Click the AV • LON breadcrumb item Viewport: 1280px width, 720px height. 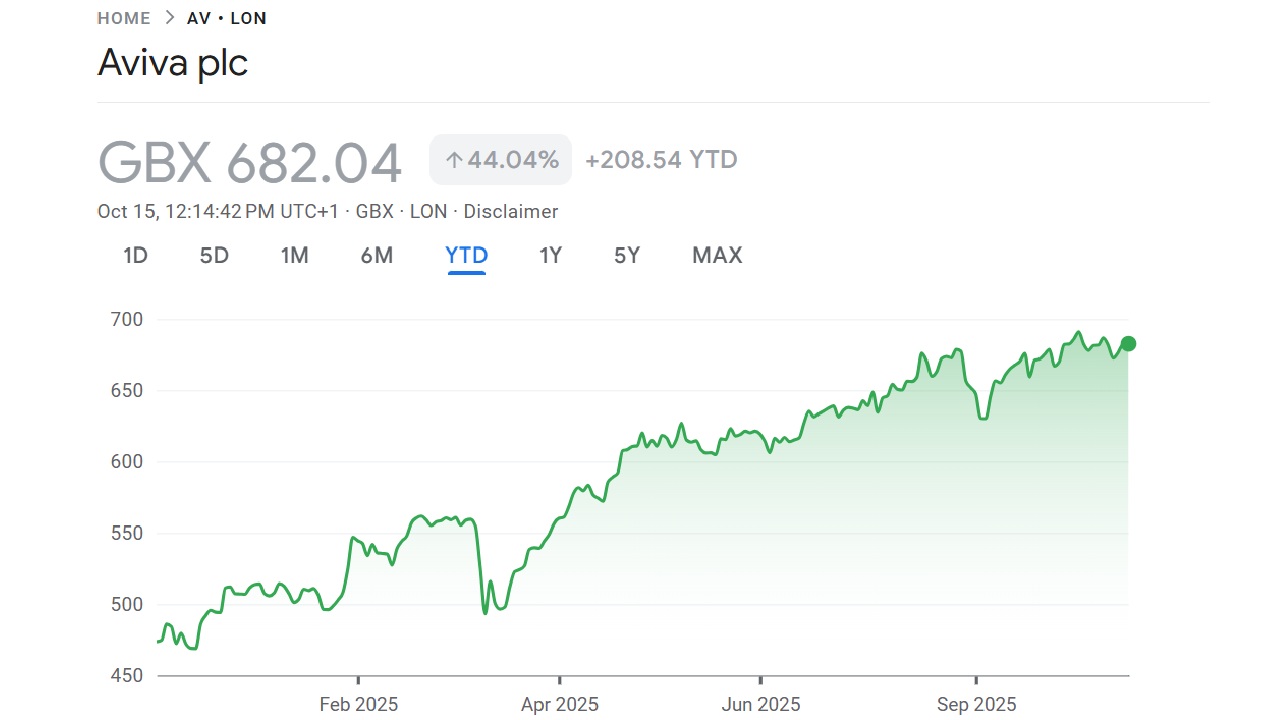pos(227,17)
